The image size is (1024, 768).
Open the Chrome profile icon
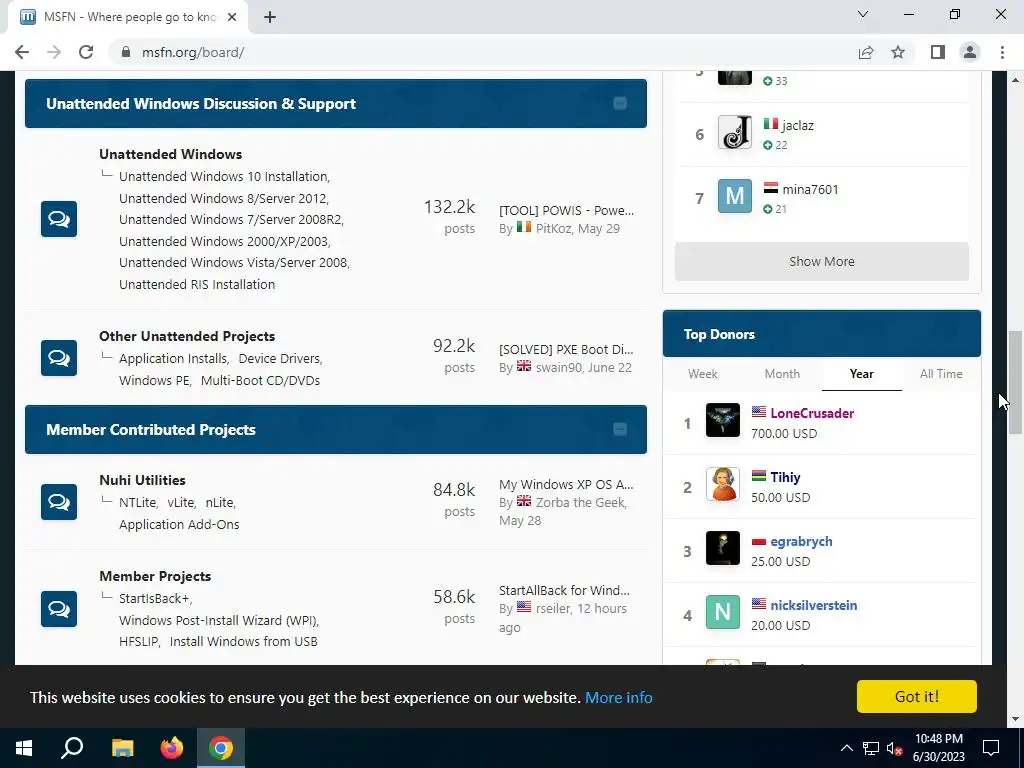(970, 52)
